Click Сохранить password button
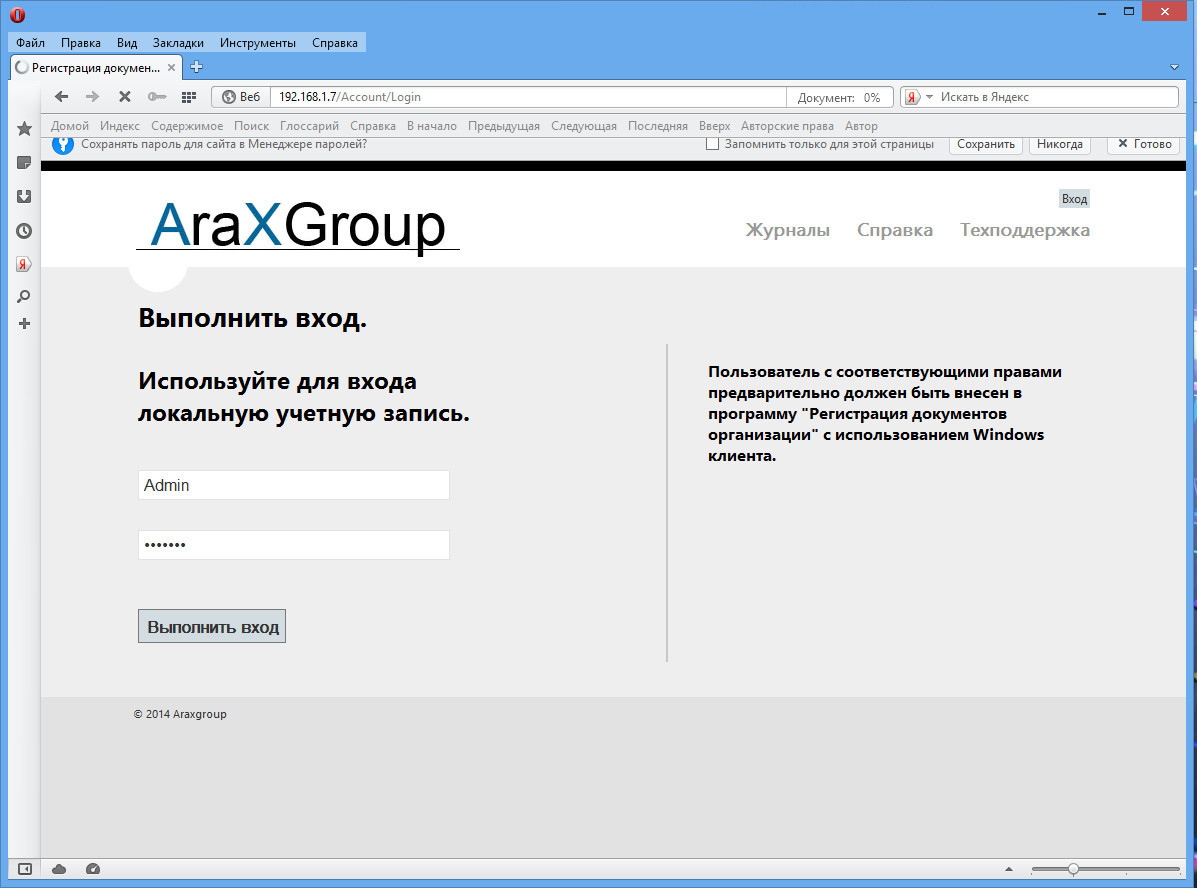 click(x=986, y=144)
